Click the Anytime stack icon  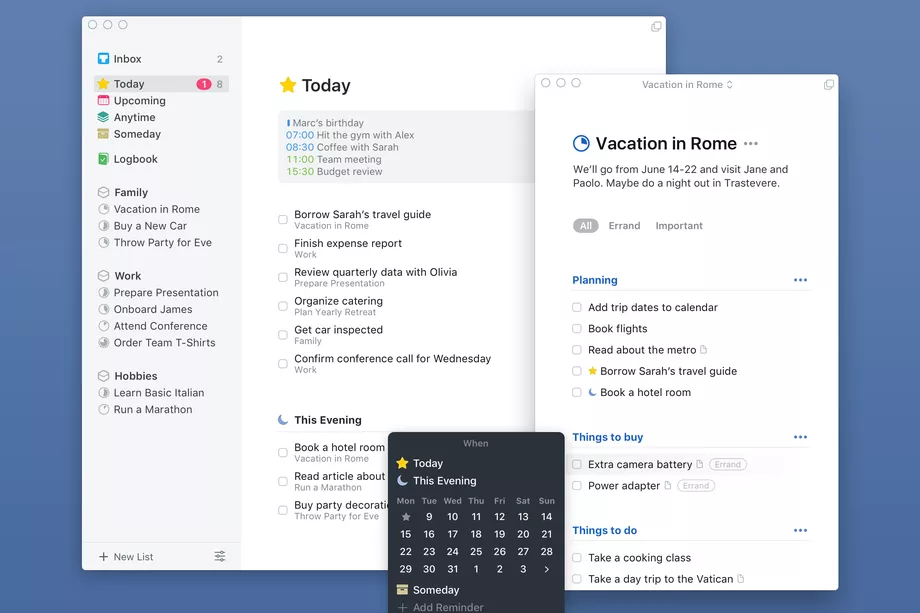click(x=103, y=117)
